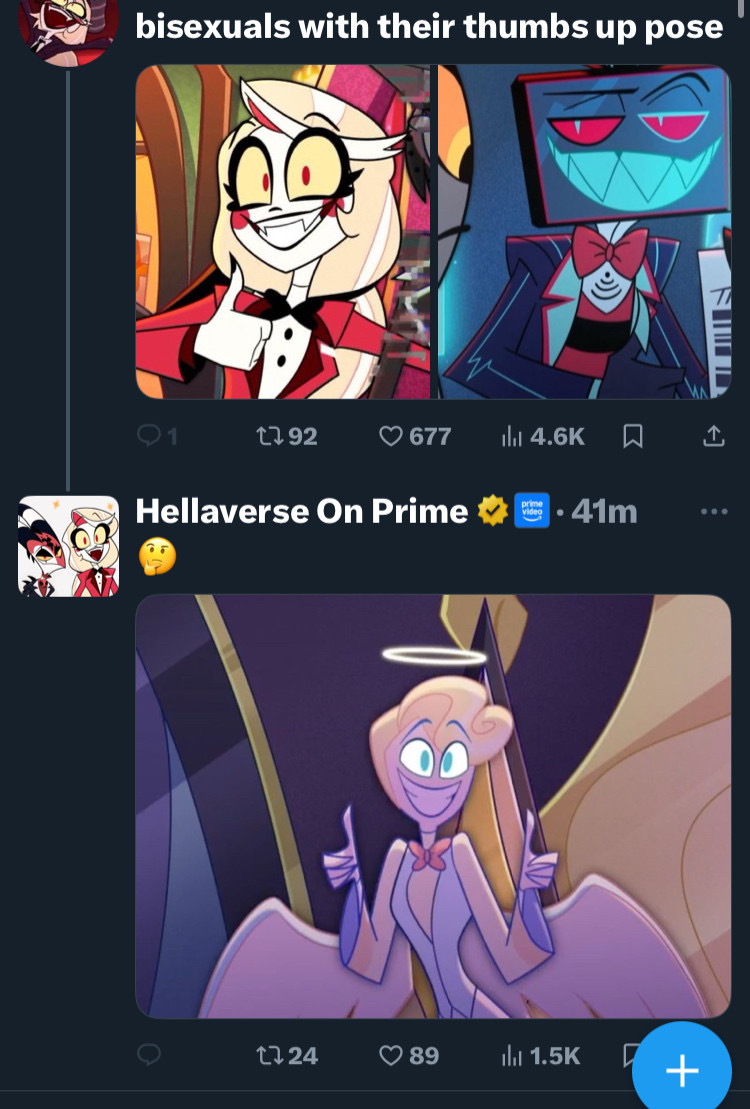Reply to the thumbs up pose tweet
The image size is (750, 1109).
(149, 436)
